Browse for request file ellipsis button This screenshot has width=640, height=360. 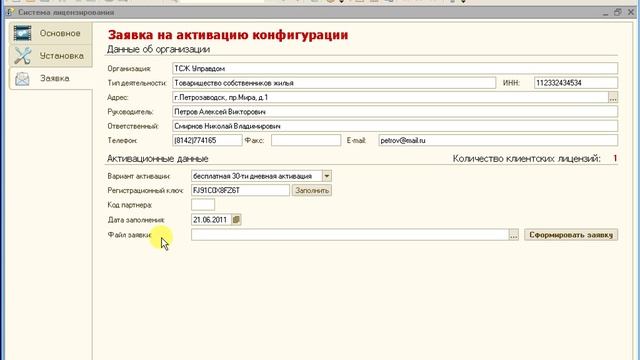click(x=513, y=235)
